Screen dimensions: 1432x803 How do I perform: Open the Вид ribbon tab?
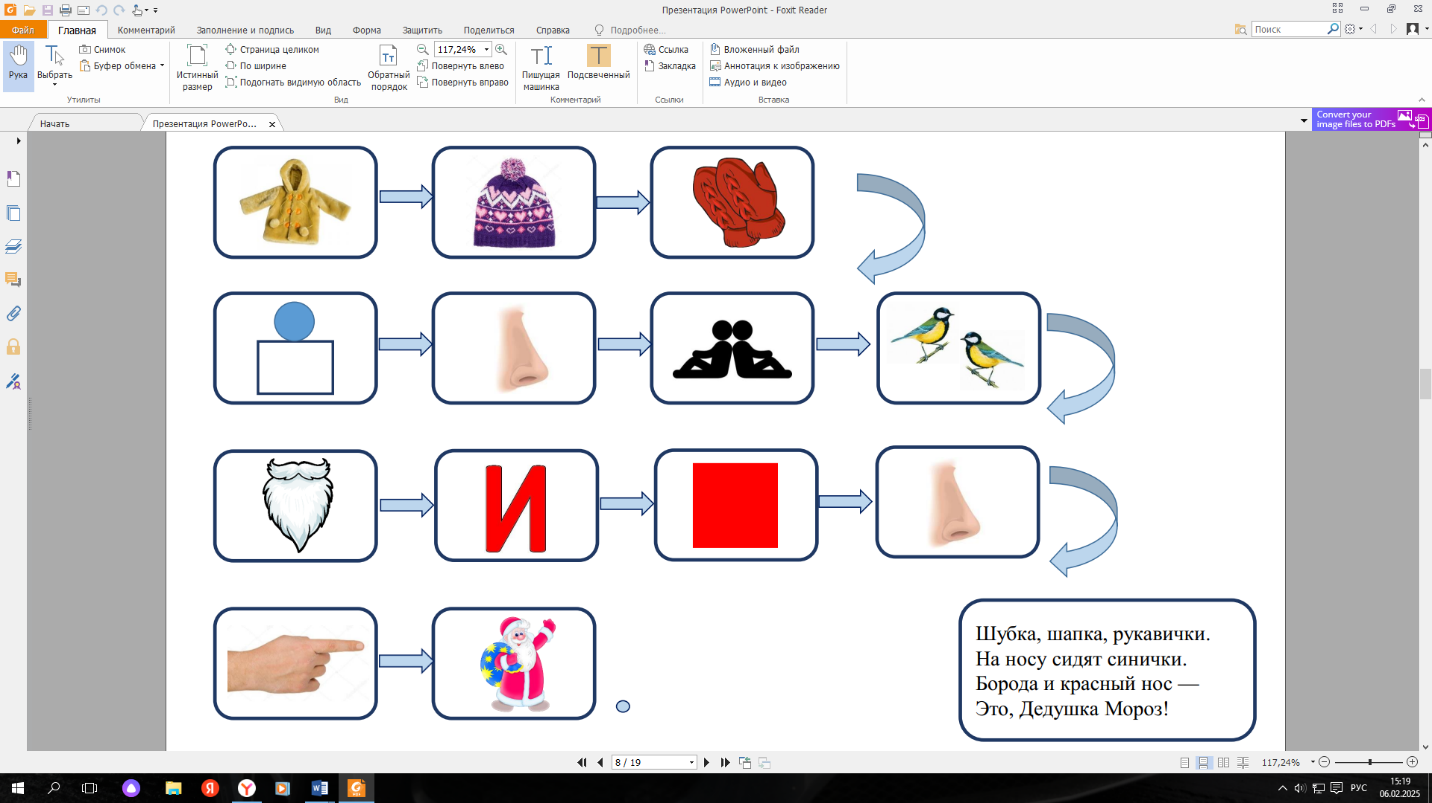pos(323,30)
